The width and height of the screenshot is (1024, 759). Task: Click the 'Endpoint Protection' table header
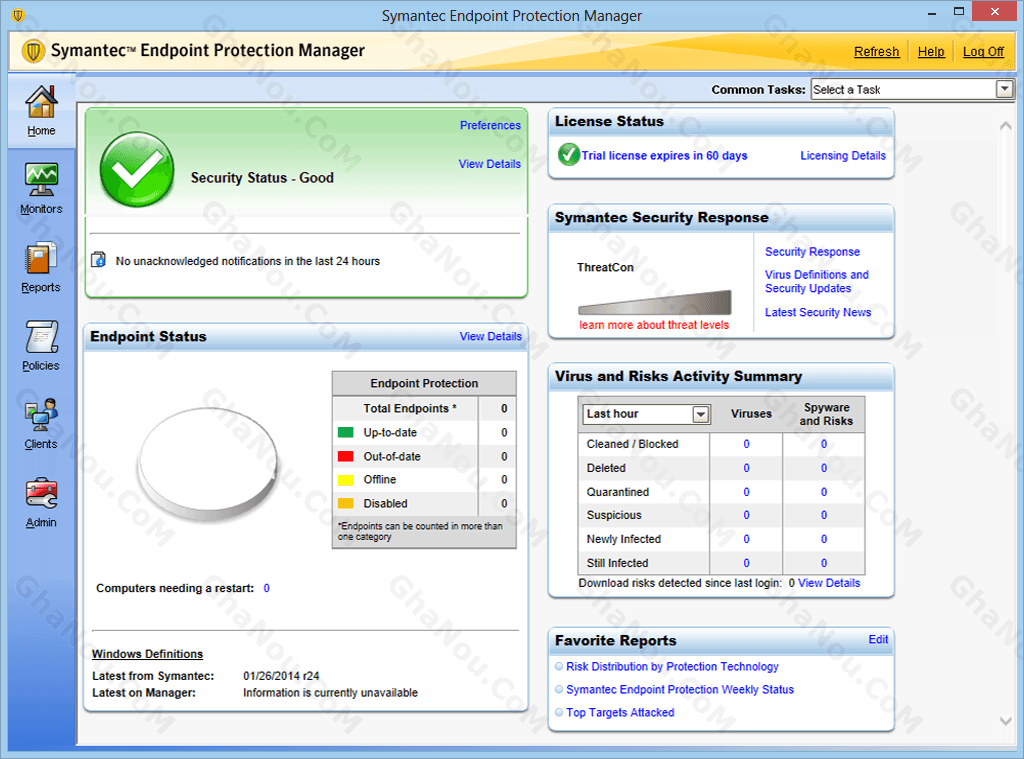(x=424, y=383)
